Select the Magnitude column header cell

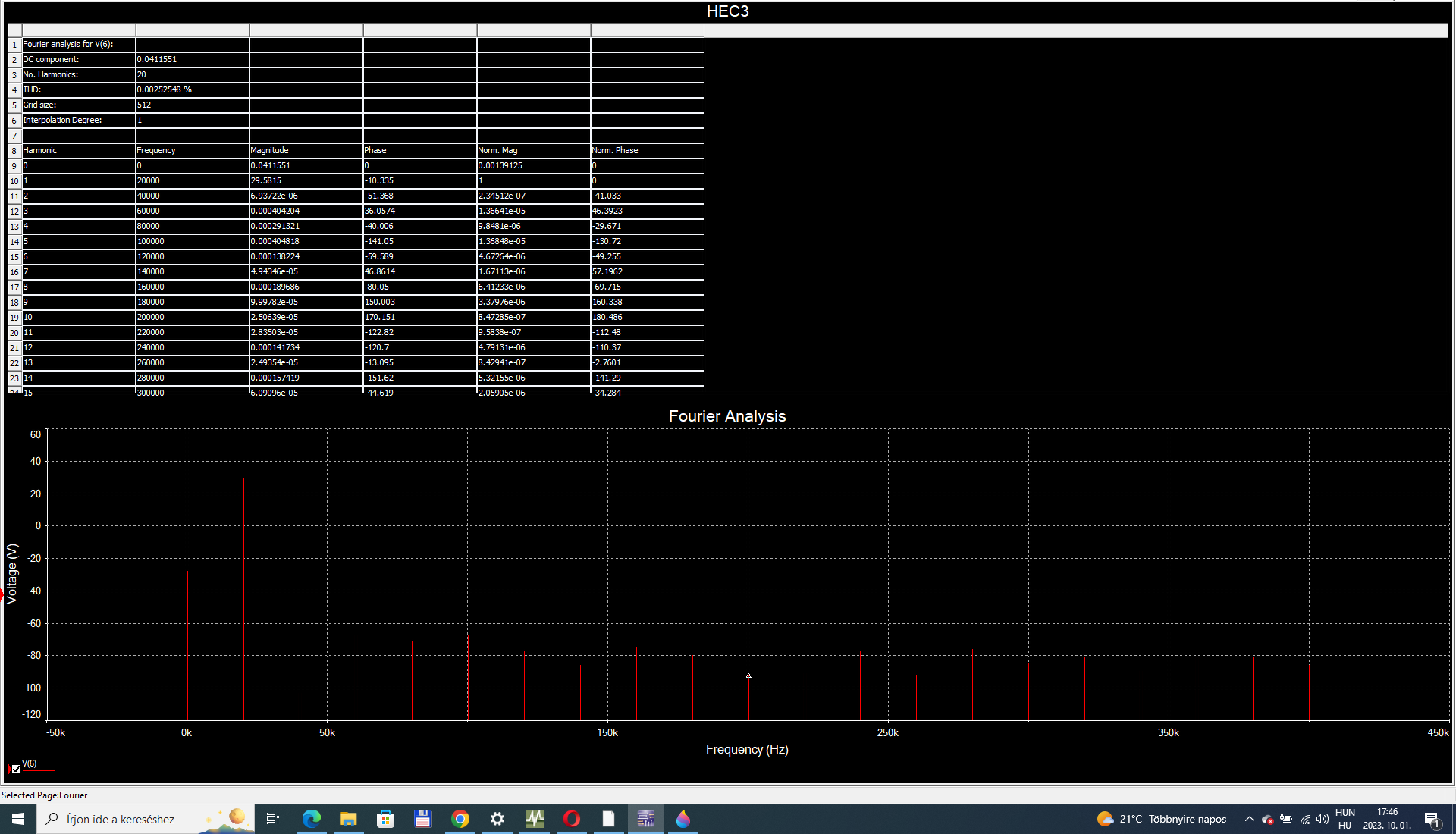[306, 150]
